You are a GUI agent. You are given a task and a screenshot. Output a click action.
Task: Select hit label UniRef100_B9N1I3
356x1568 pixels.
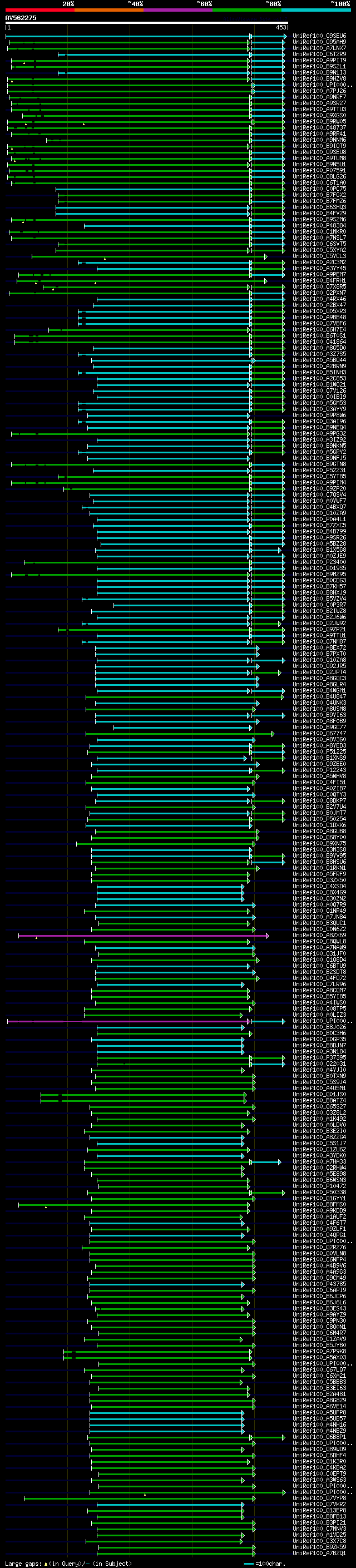(x=319, y=72)
